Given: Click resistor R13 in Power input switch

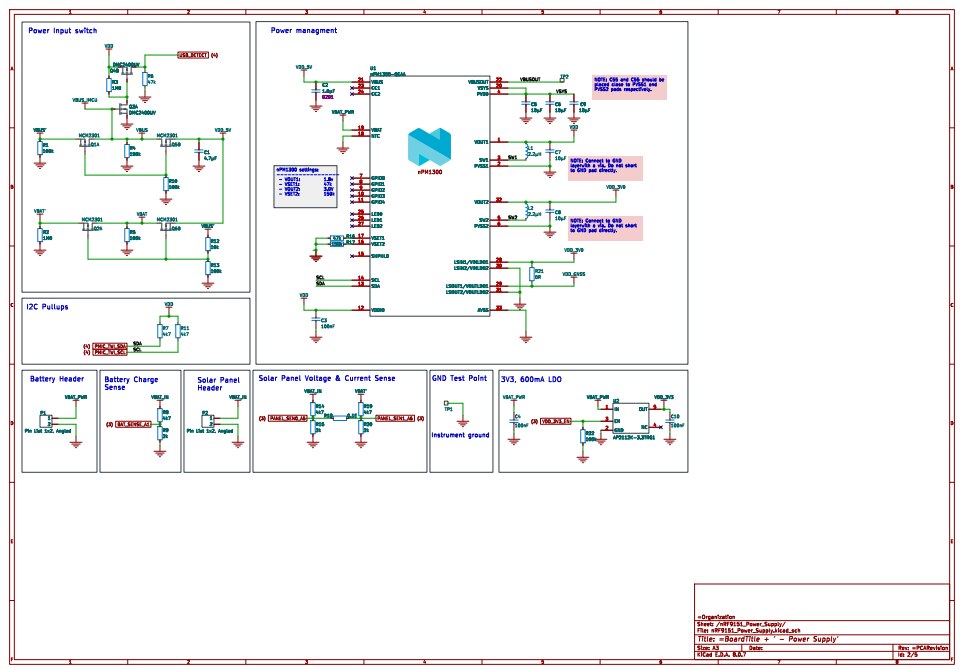Looking at the screenshot, I should 208,267.
